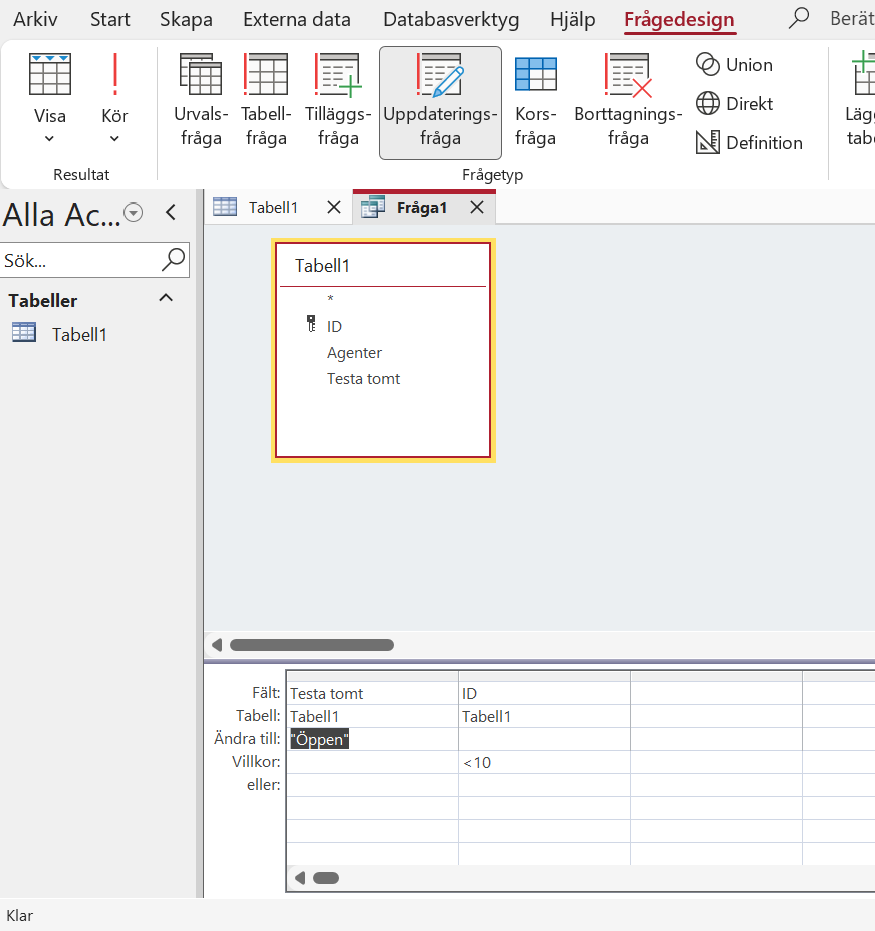Viewport: 875px width, 931px height.
Task: Select the Testa tomt field in Tabell1 list
Action: 363,379
